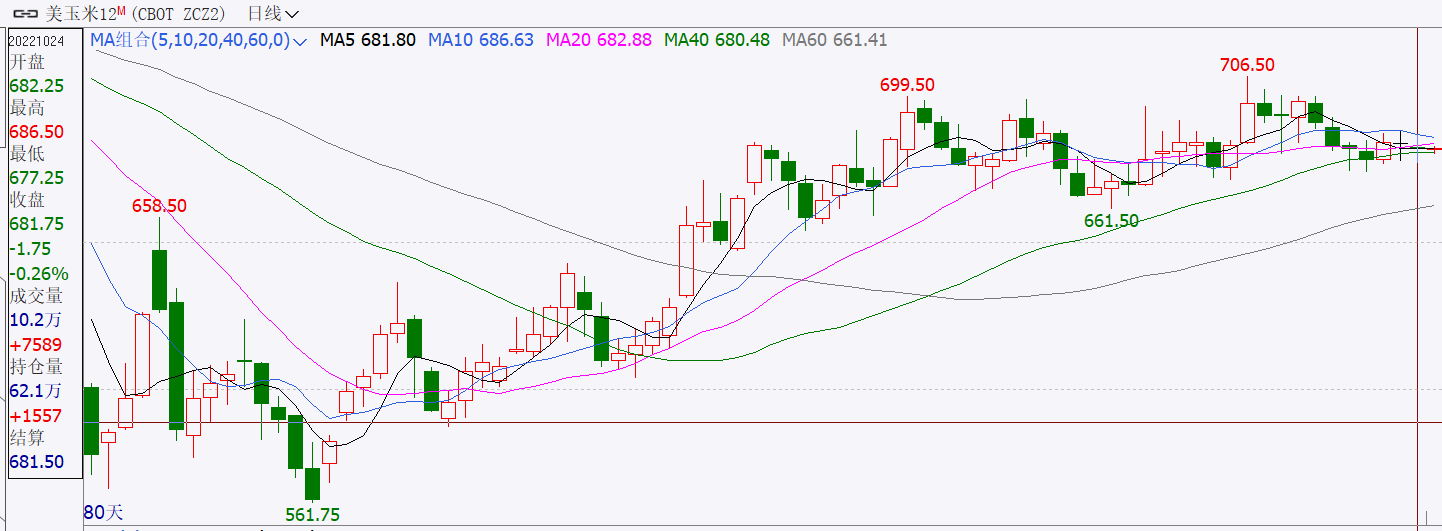Select the MA10 686.63 legend value

pos(481,41)
